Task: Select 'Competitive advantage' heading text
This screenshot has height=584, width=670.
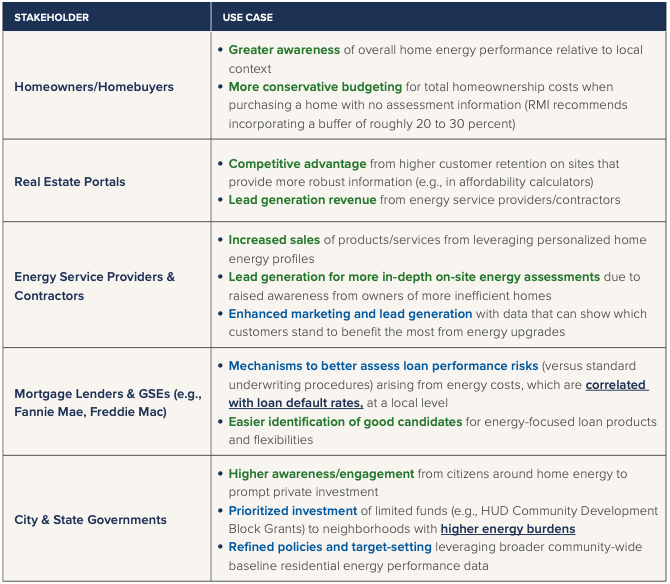Action: tap(297, 164)
